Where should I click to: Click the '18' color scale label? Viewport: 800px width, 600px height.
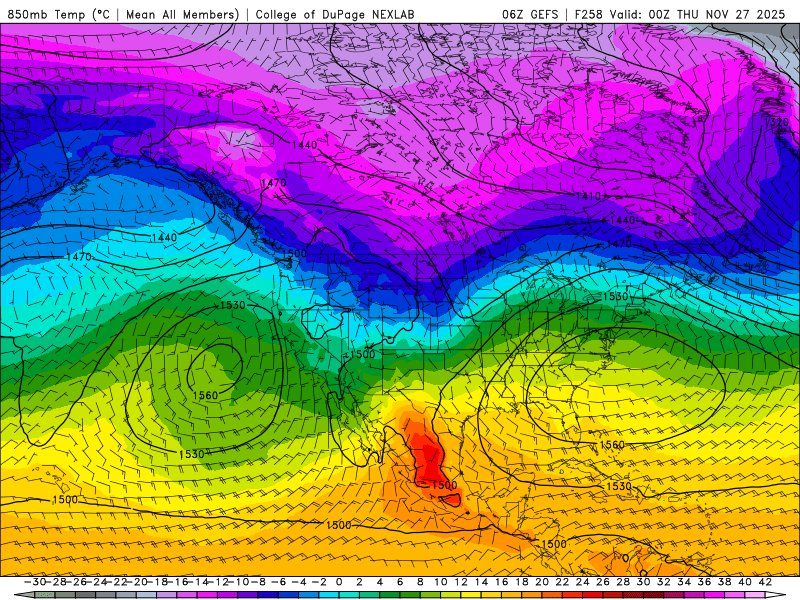tap(521, 582)
